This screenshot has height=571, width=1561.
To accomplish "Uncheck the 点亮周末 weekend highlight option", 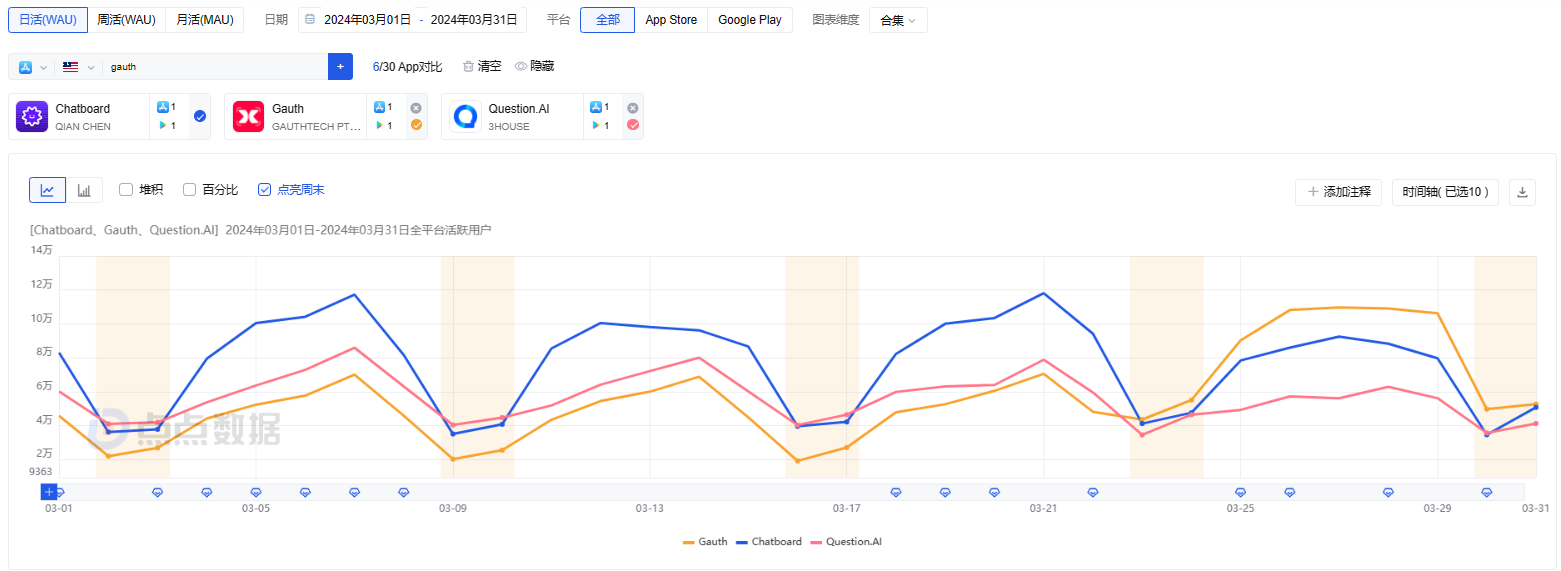I will point(264,190).
